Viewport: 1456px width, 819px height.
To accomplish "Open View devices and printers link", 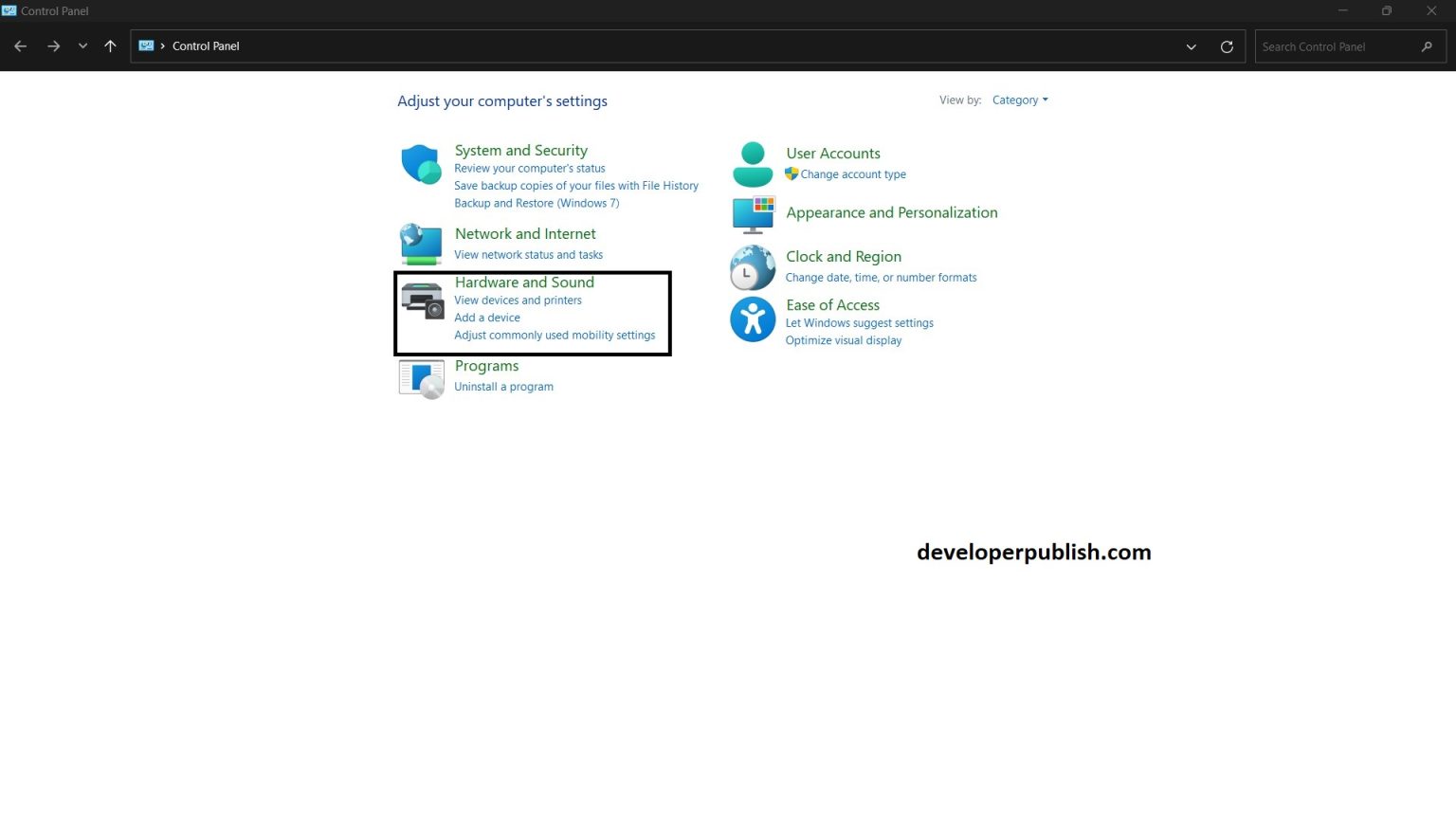I will point(518,300).
